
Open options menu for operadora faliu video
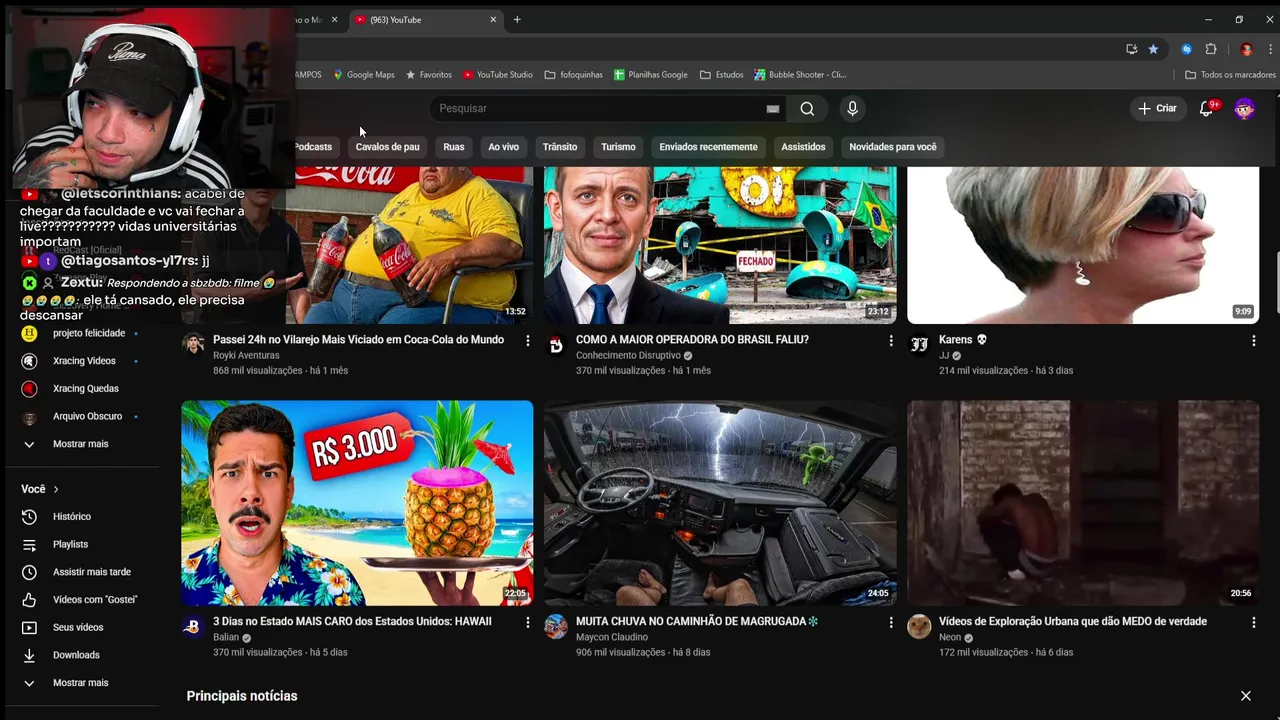[891, 341]
